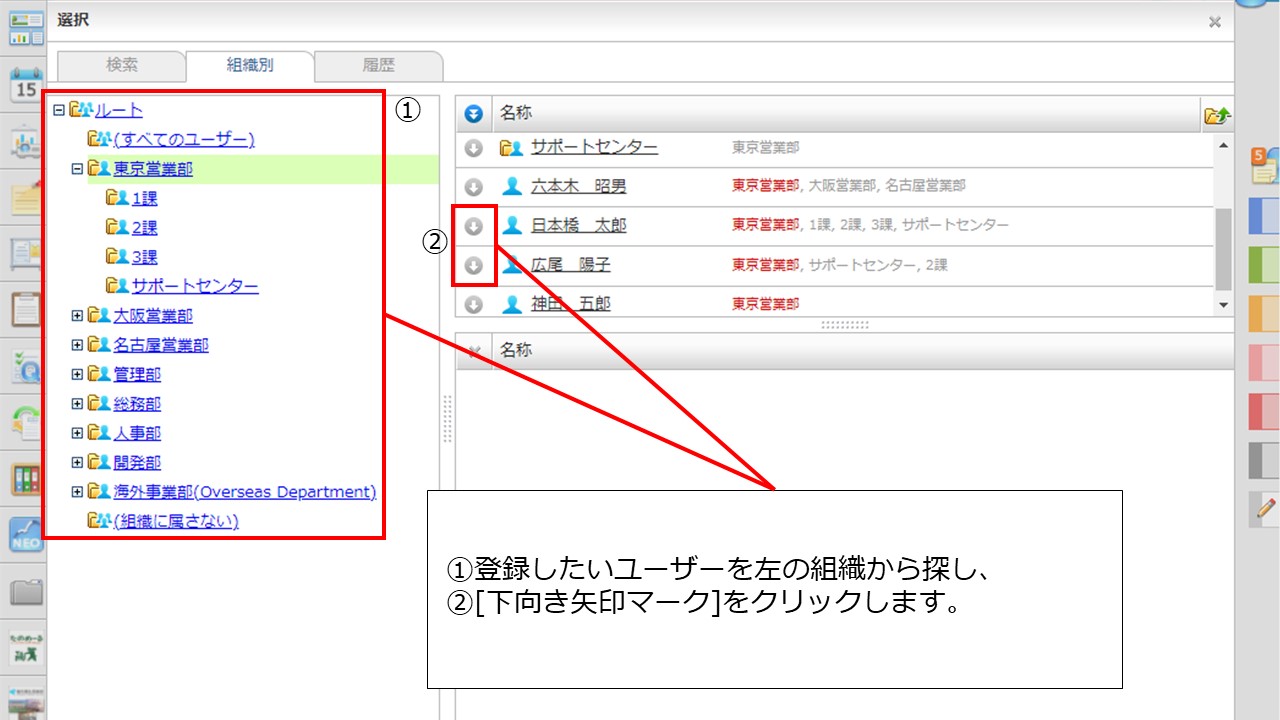Click the 神田 五郎 name link

570,304
